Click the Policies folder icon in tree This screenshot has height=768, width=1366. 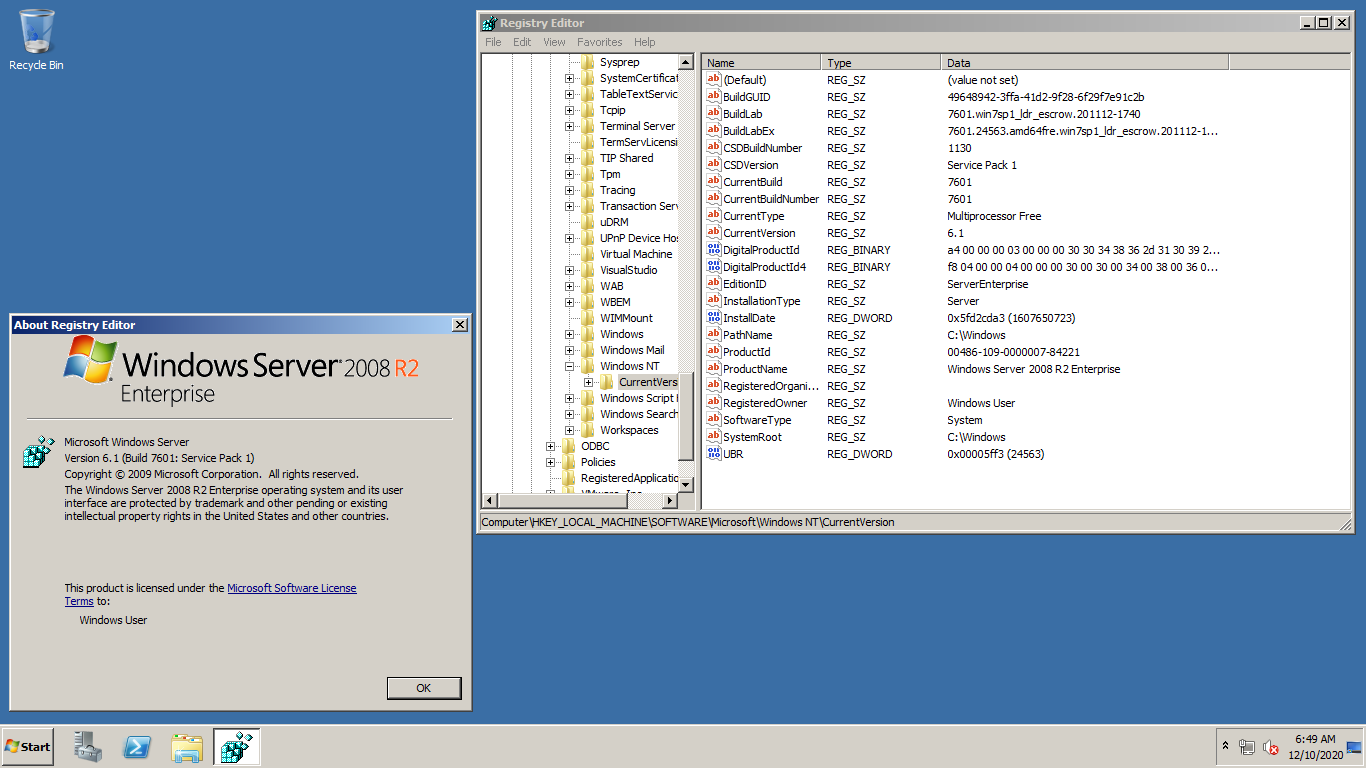(x=569, y=462)
